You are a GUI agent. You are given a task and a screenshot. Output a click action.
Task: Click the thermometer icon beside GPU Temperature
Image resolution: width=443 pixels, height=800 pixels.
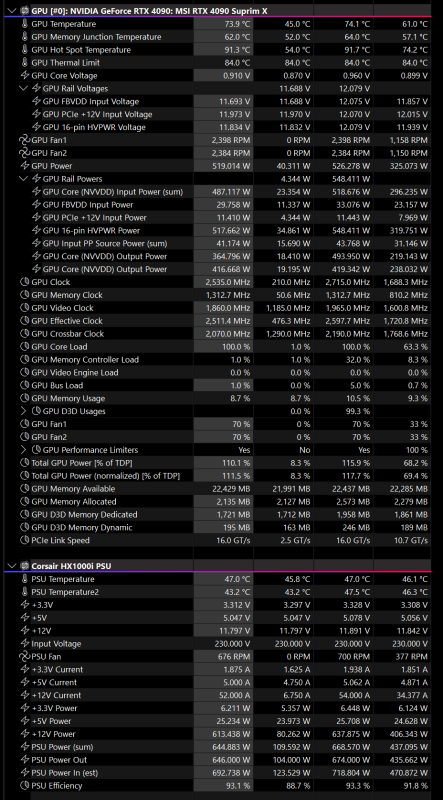pos(25,24)
